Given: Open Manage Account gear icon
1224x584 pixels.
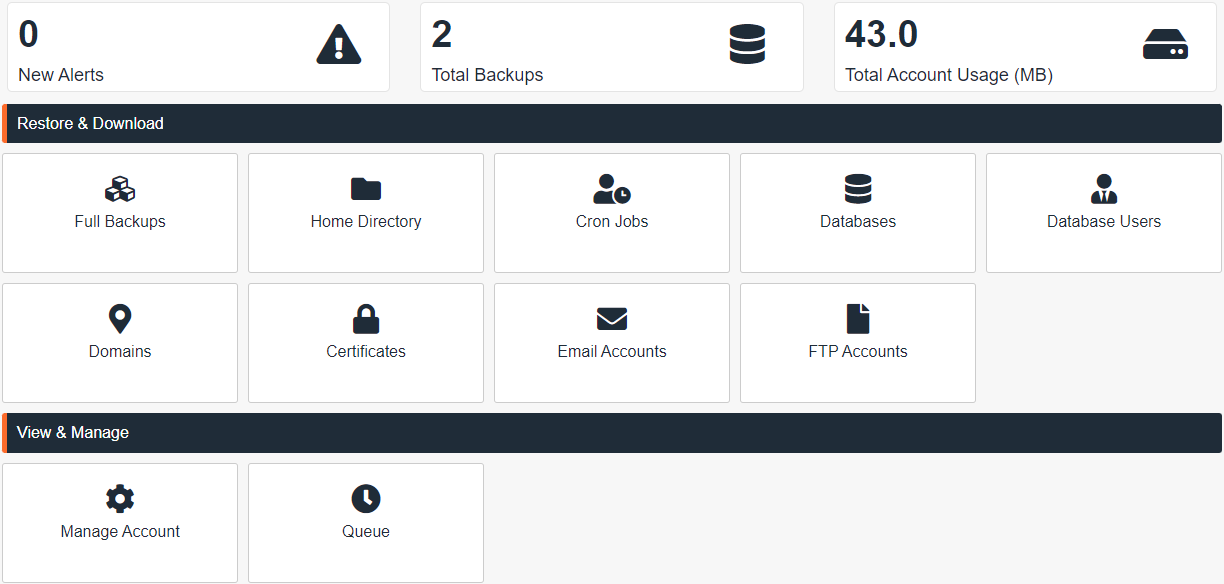Looking at the screenshot, I should [120, 499].
